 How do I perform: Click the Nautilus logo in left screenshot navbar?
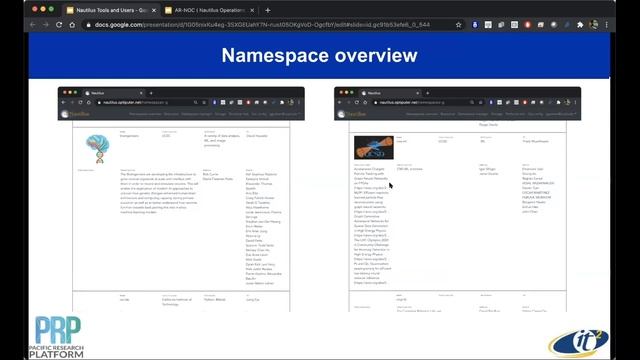(x=76, y=114)
